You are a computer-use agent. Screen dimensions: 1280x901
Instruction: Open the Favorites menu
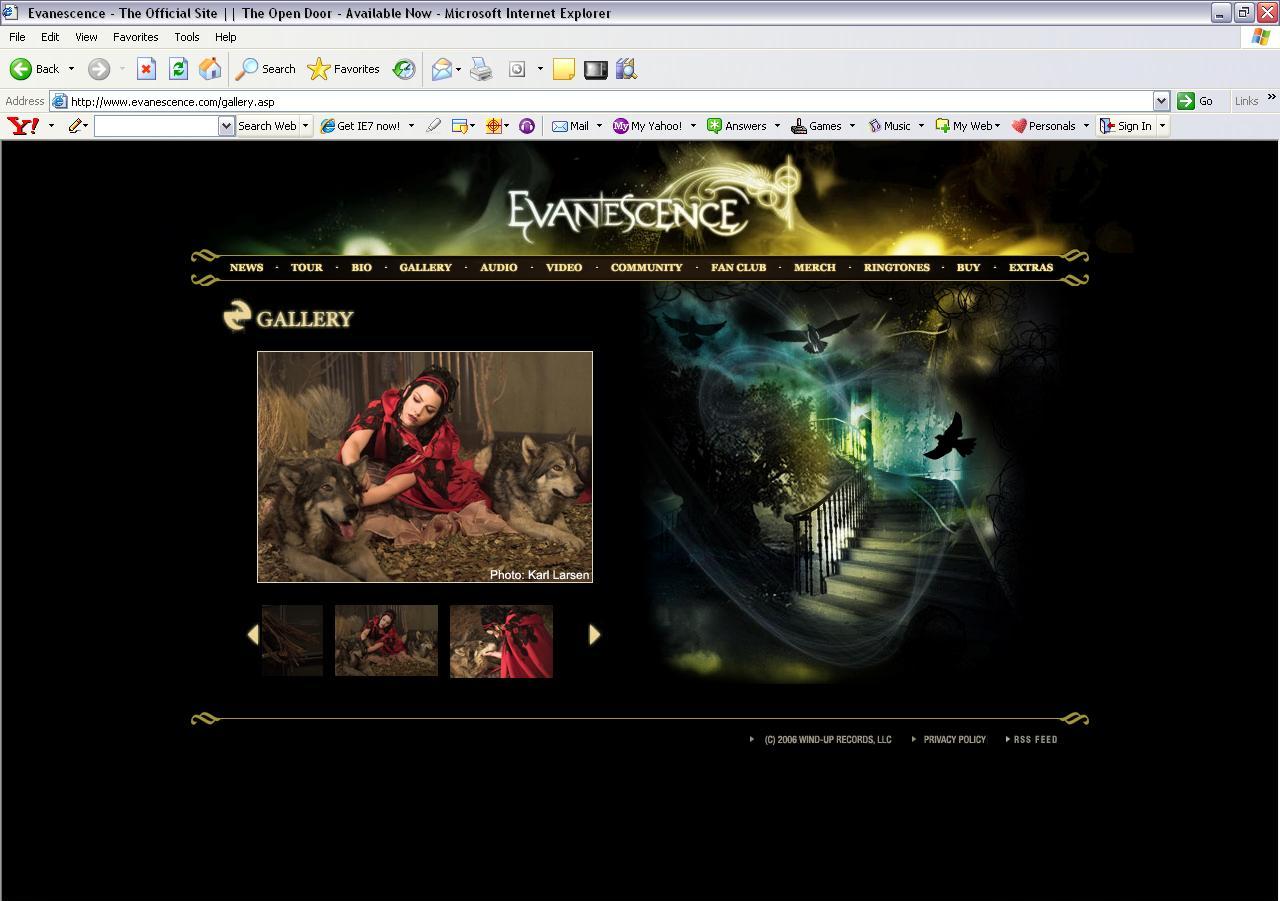click(x=135, y=37)
